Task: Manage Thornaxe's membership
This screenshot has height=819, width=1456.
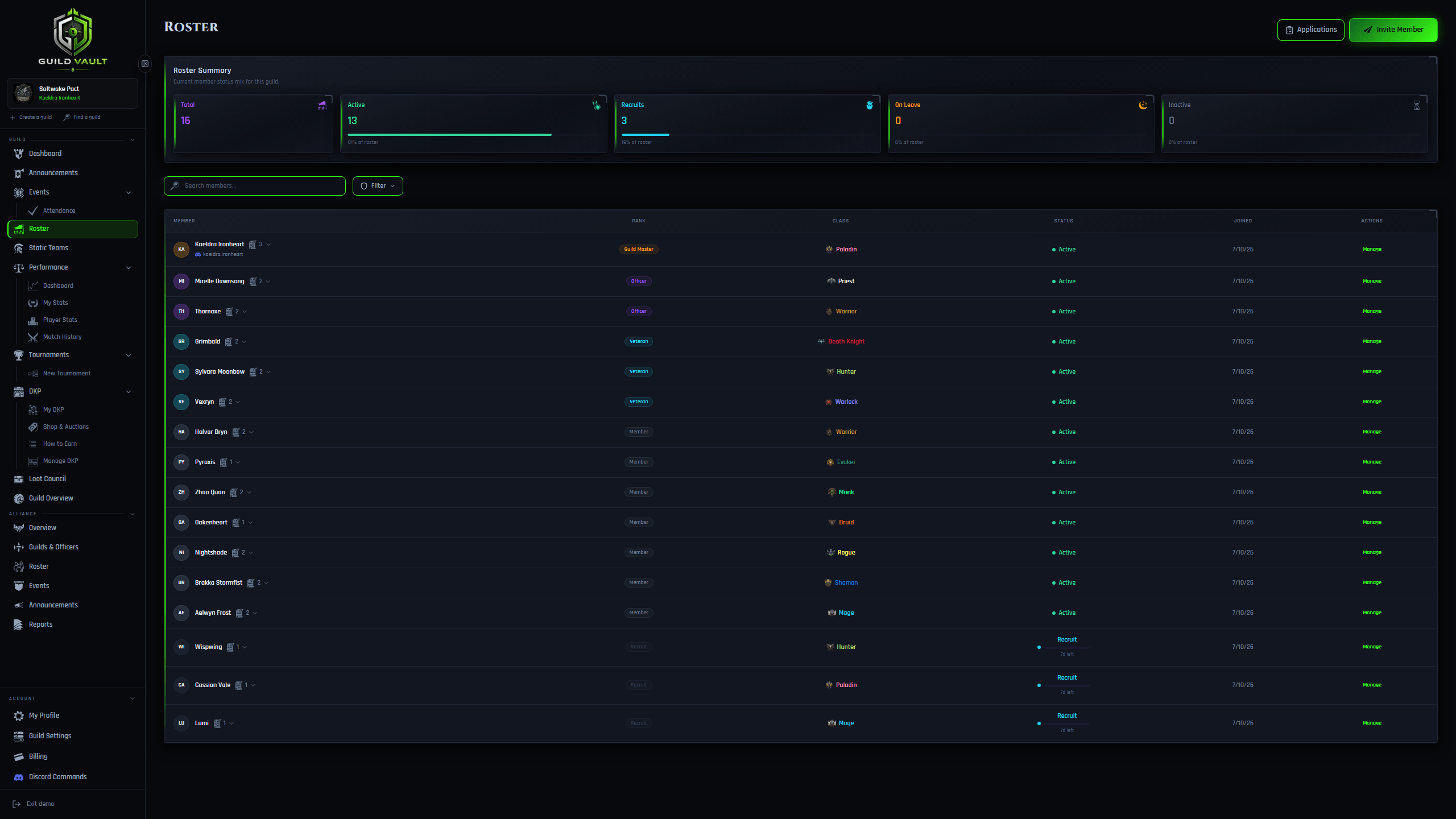Action: tap(1372, 312)
